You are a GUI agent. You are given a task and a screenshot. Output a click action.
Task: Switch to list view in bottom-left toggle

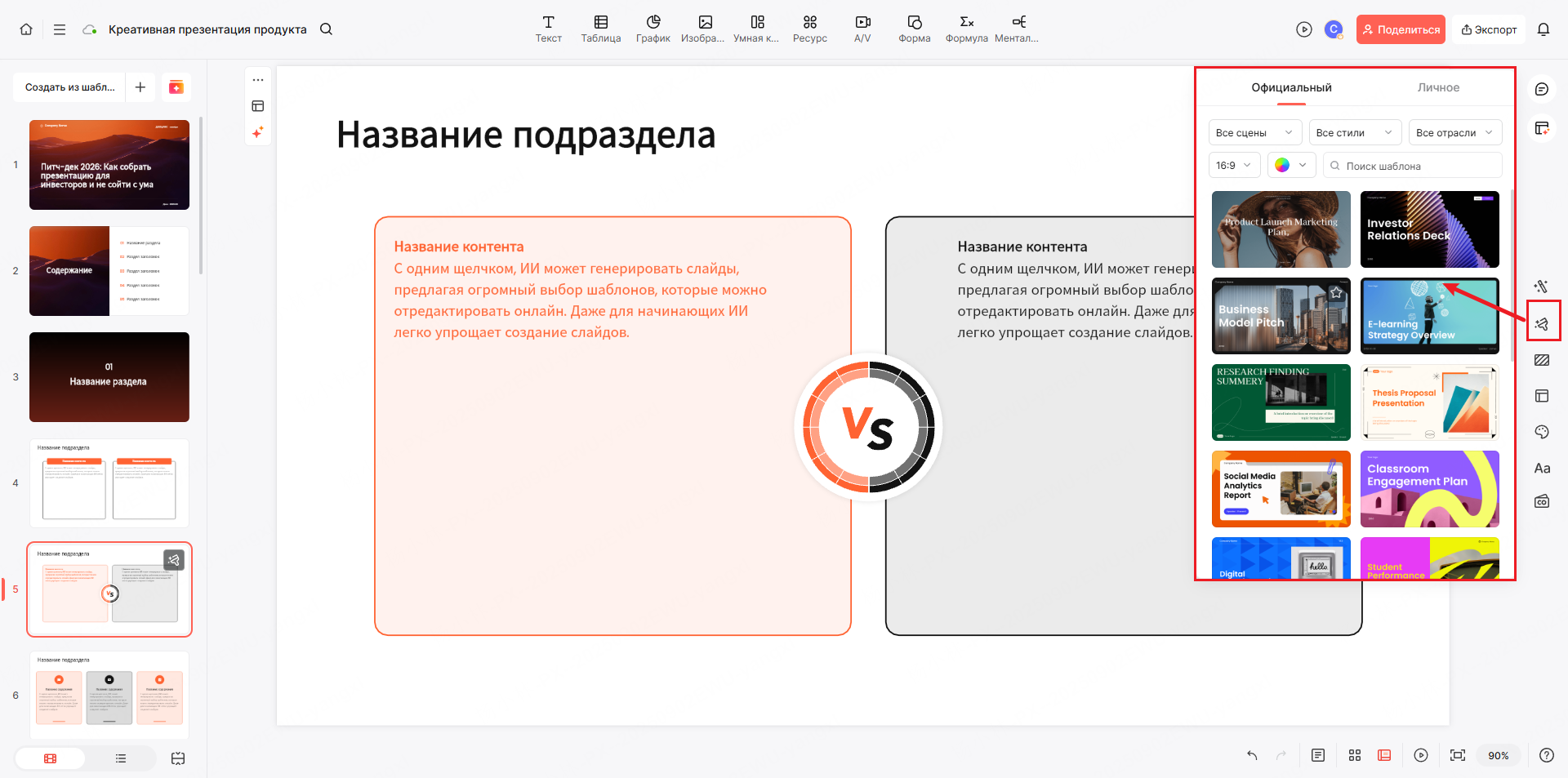tap(121, 758)
